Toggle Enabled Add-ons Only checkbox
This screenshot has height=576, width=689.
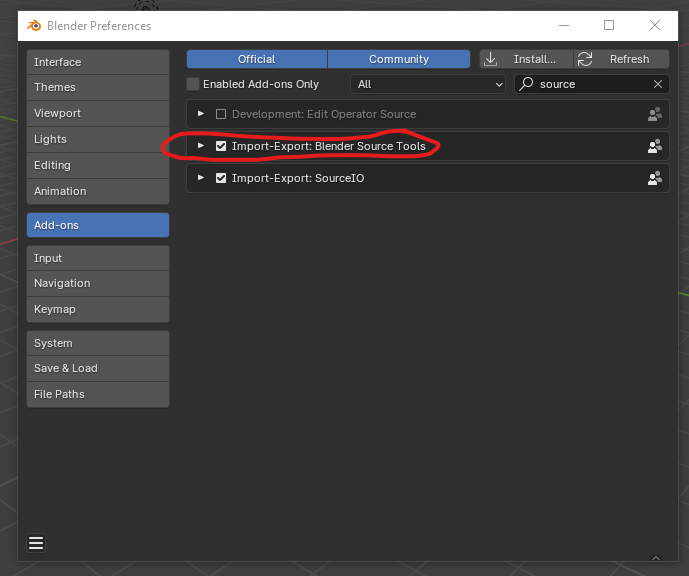(193, 84)
